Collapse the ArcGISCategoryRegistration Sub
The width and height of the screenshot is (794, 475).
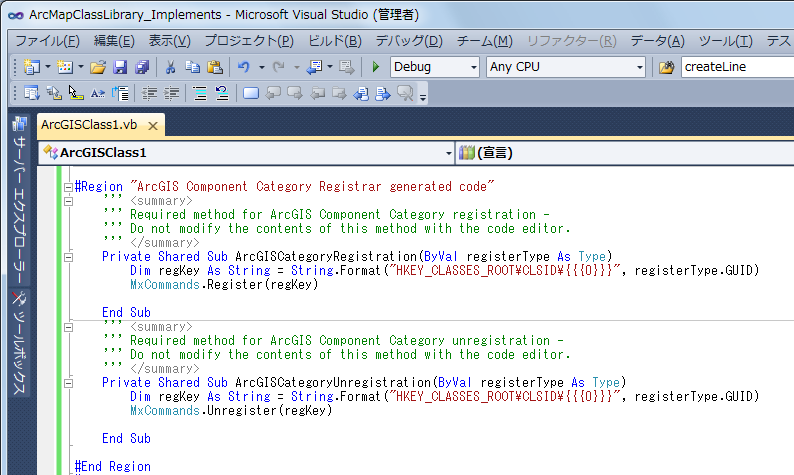(x=68, y=257)
